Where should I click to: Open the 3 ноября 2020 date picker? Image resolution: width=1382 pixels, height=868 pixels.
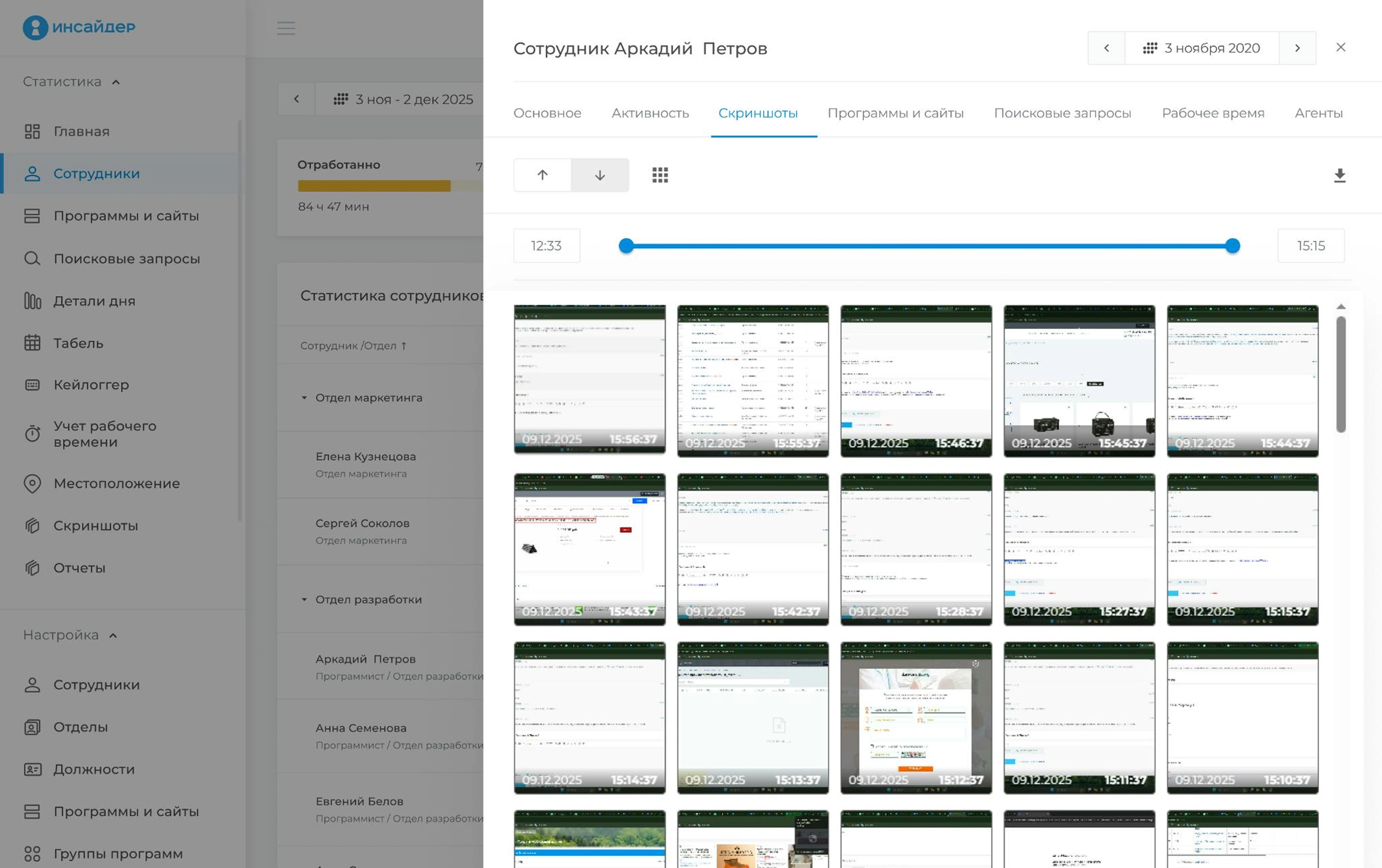click(1202, 48)
